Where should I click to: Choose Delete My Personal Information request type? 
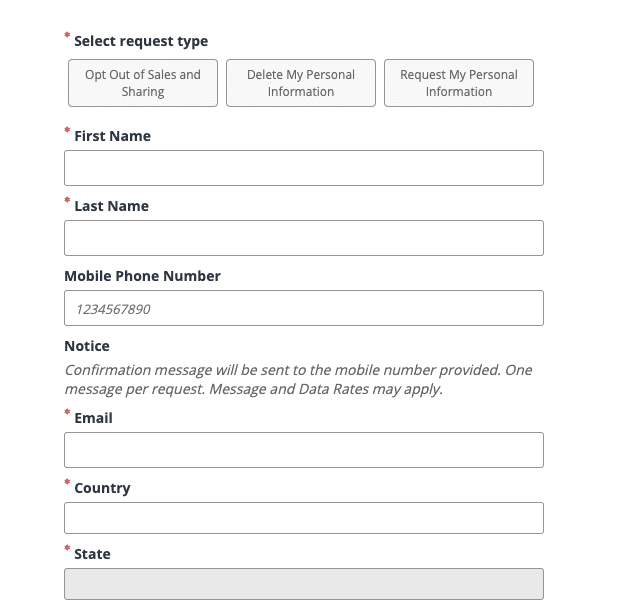click(x=301, y=83)
